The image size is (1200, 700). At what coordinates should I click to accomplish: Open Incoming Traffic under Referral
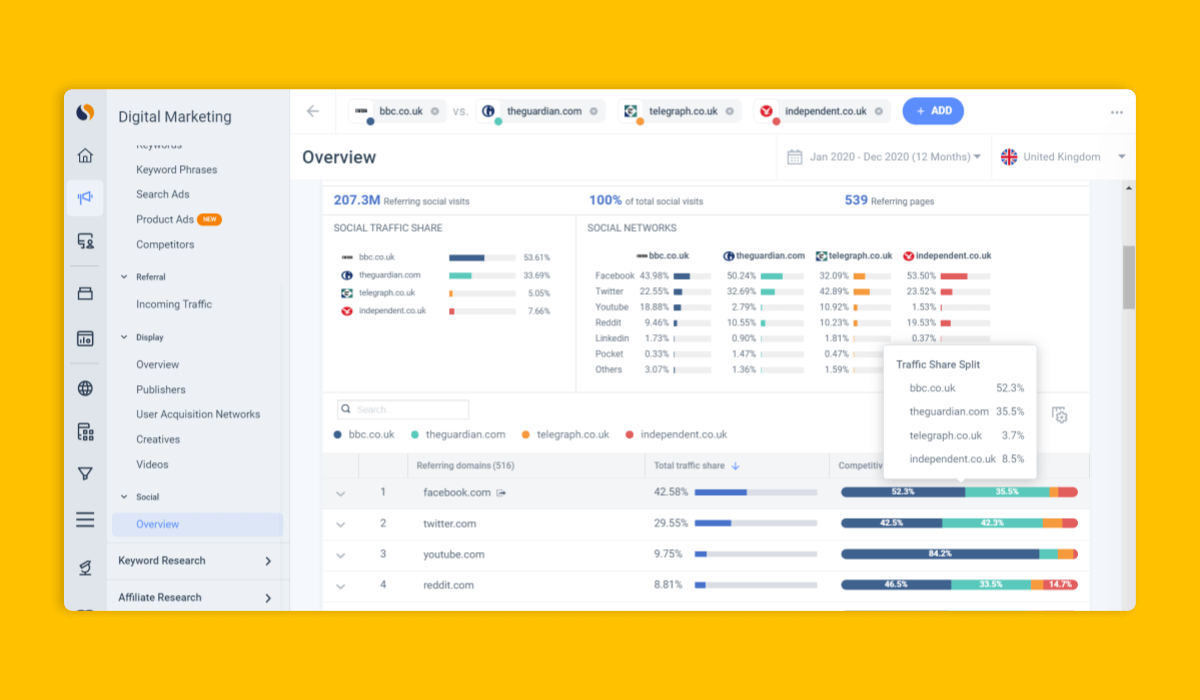(174, 304)
